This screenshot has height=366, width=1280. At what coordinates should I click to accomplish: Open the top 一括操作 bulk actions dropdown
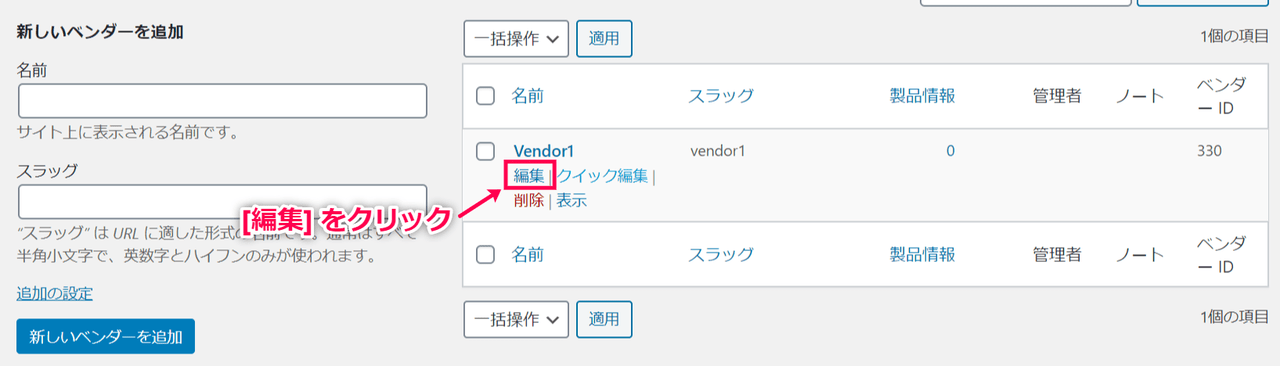tap(516, 39)
